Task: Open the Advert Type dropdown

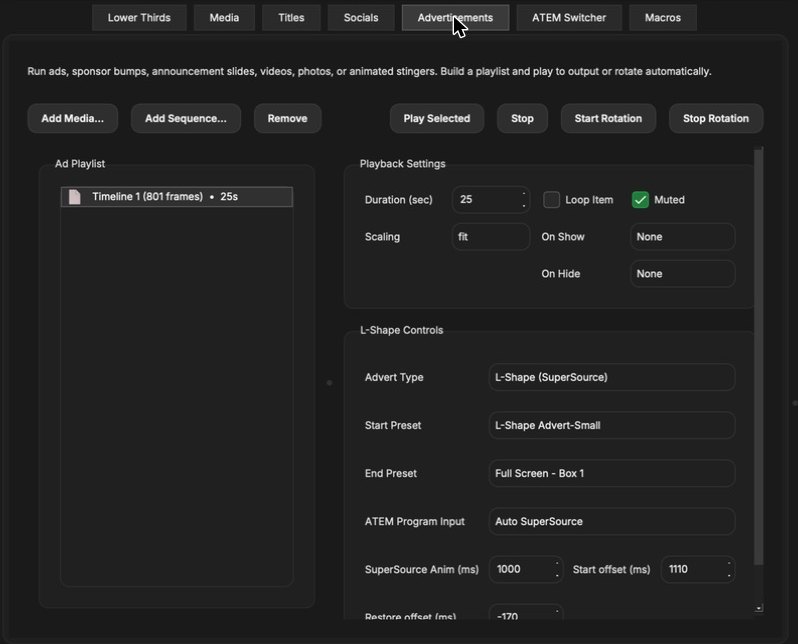Action: [x=612, y=377]
